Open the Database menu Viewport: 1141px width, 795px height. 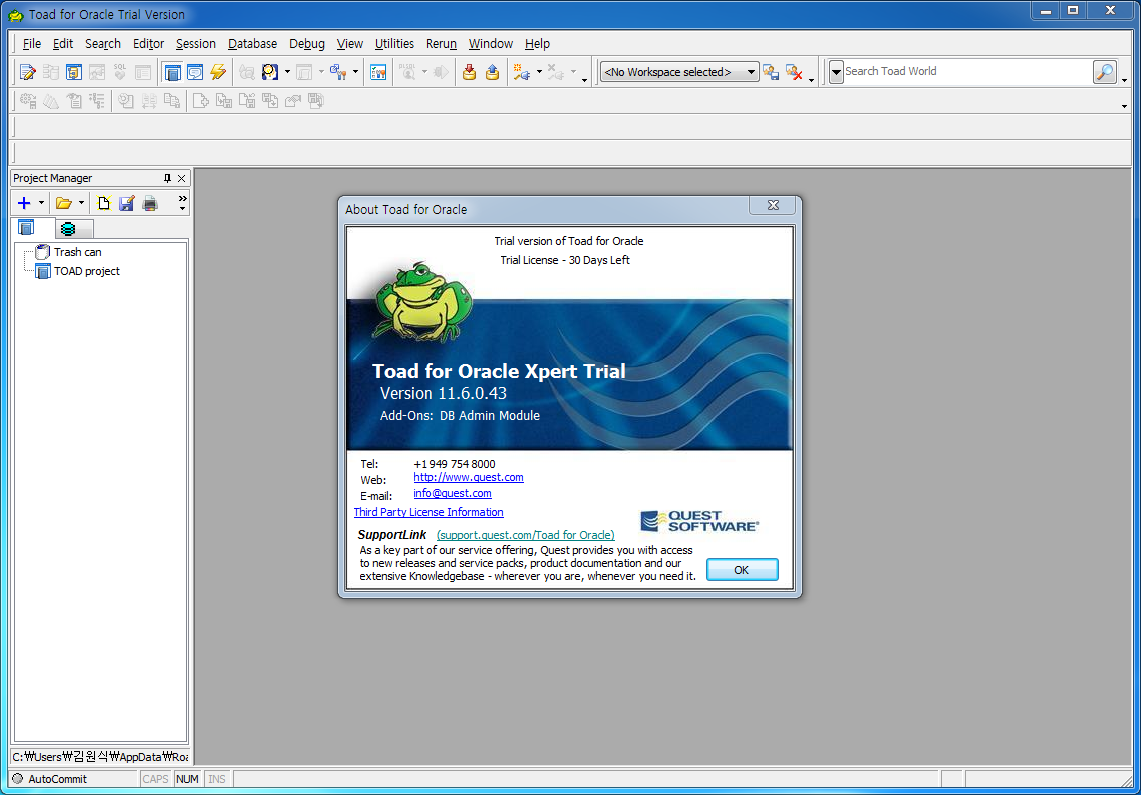(x=252, y=44)
